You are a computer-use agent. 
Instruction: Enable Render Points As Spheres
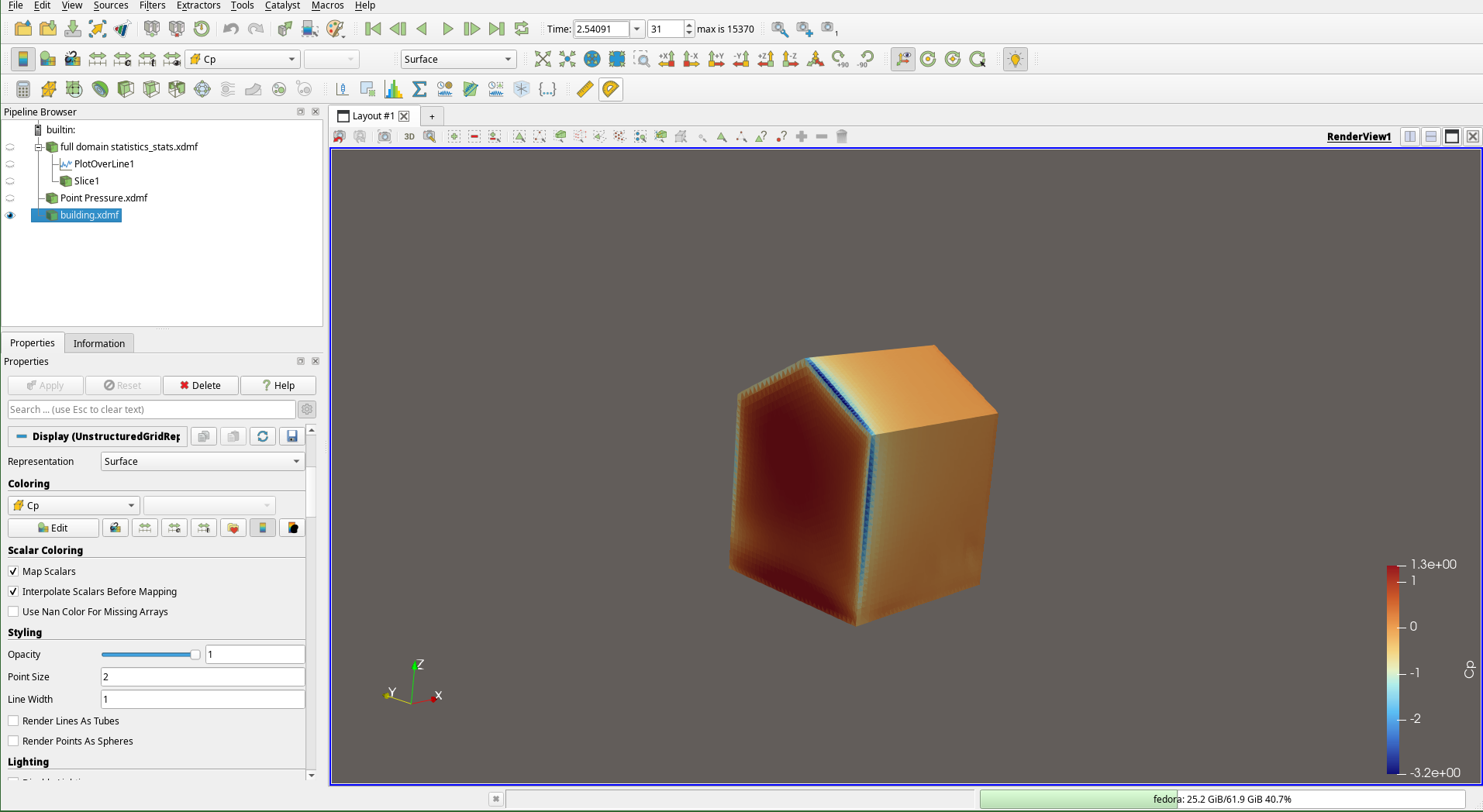(13, 741)
